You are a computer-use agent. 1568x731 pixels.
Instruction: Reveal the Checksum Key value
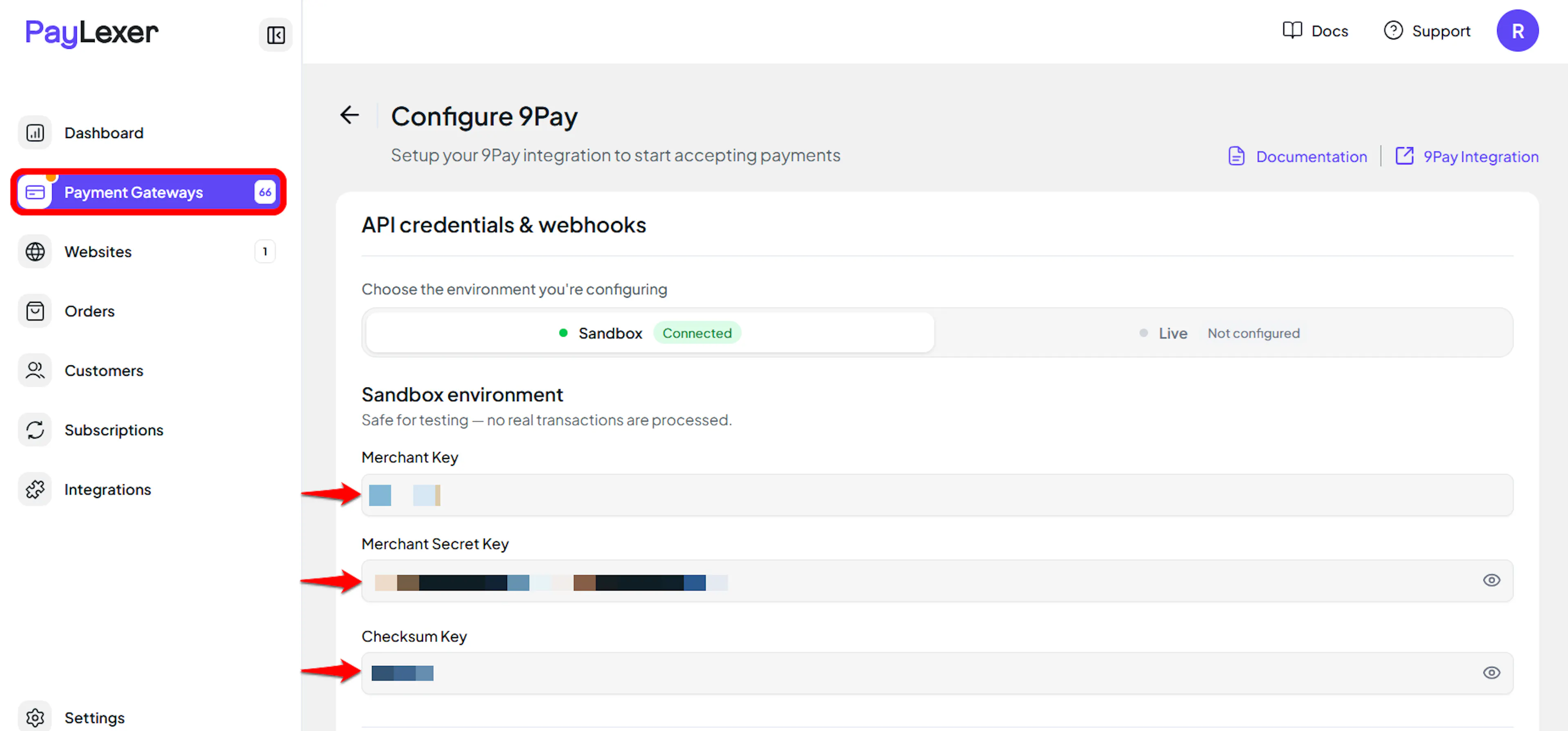[x=1491, y=673]
